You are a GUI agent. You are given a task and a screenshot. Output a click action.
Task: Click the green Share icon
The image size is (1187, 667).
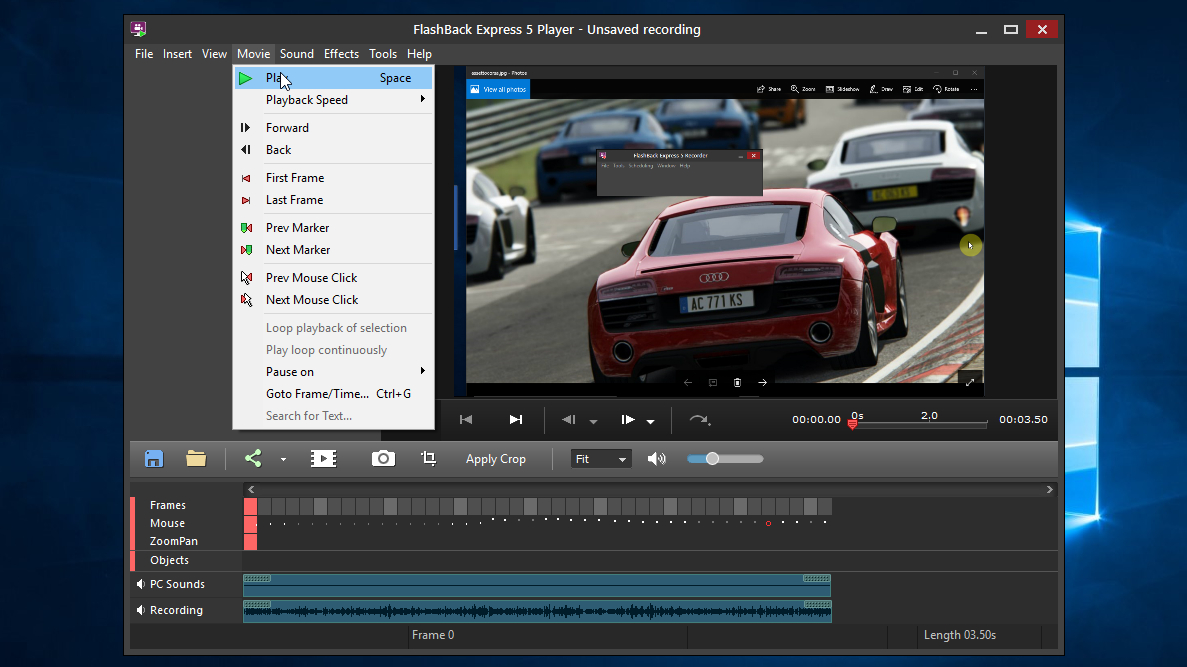(x=253, y=459)
